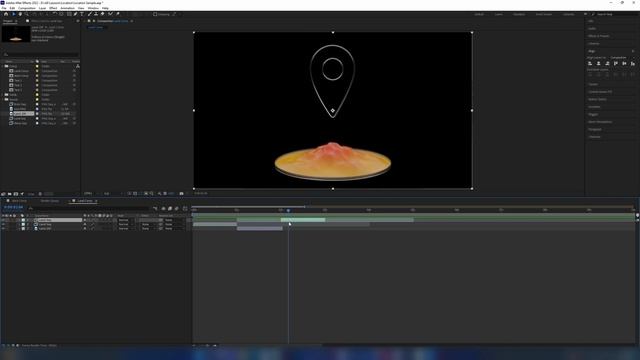Select the Zoom tool magnifier

pos(27,14)
